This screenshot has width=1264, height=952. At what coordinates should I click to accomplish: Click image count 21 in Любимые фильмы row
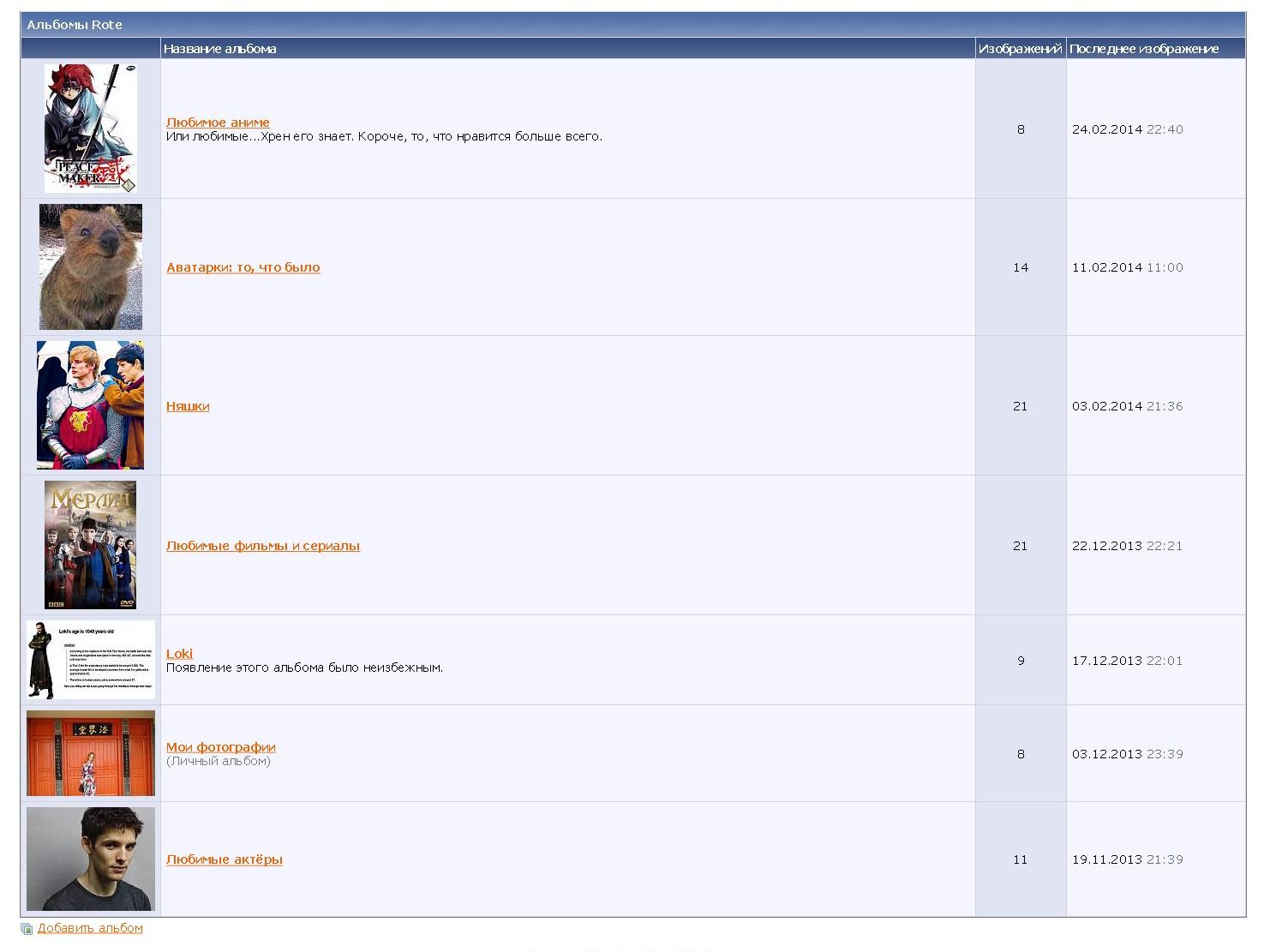(1021, 546)
